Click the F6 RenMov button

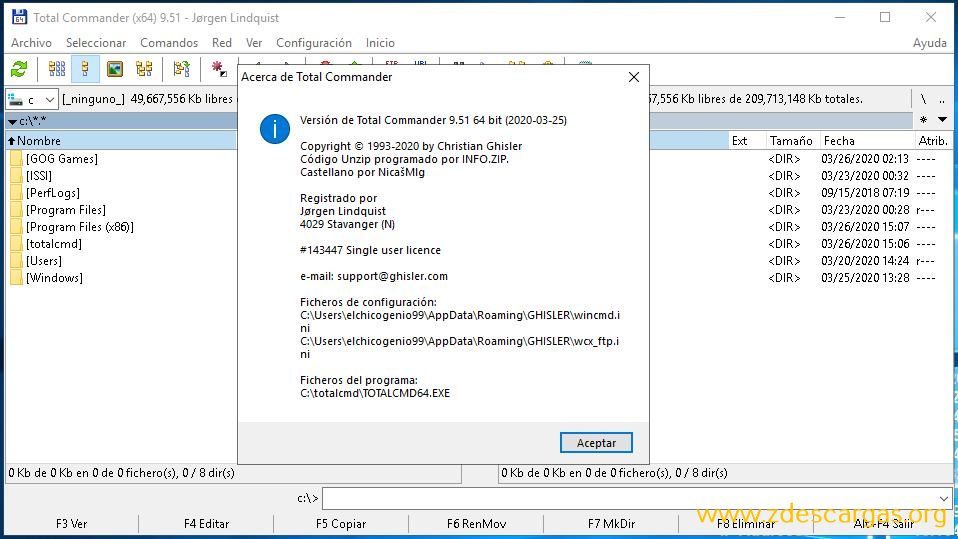pyautogui.click(x=477, y=524)
